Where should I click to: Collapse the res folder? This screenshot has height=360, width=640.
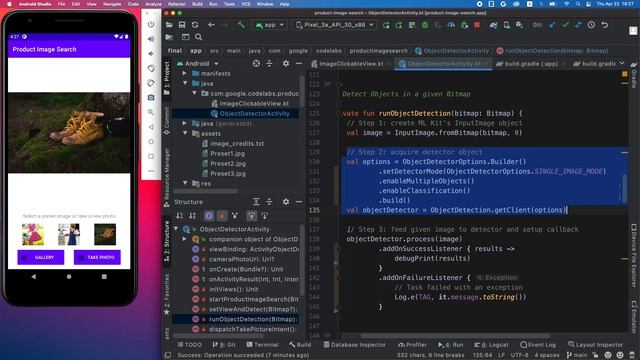point(185,183)
